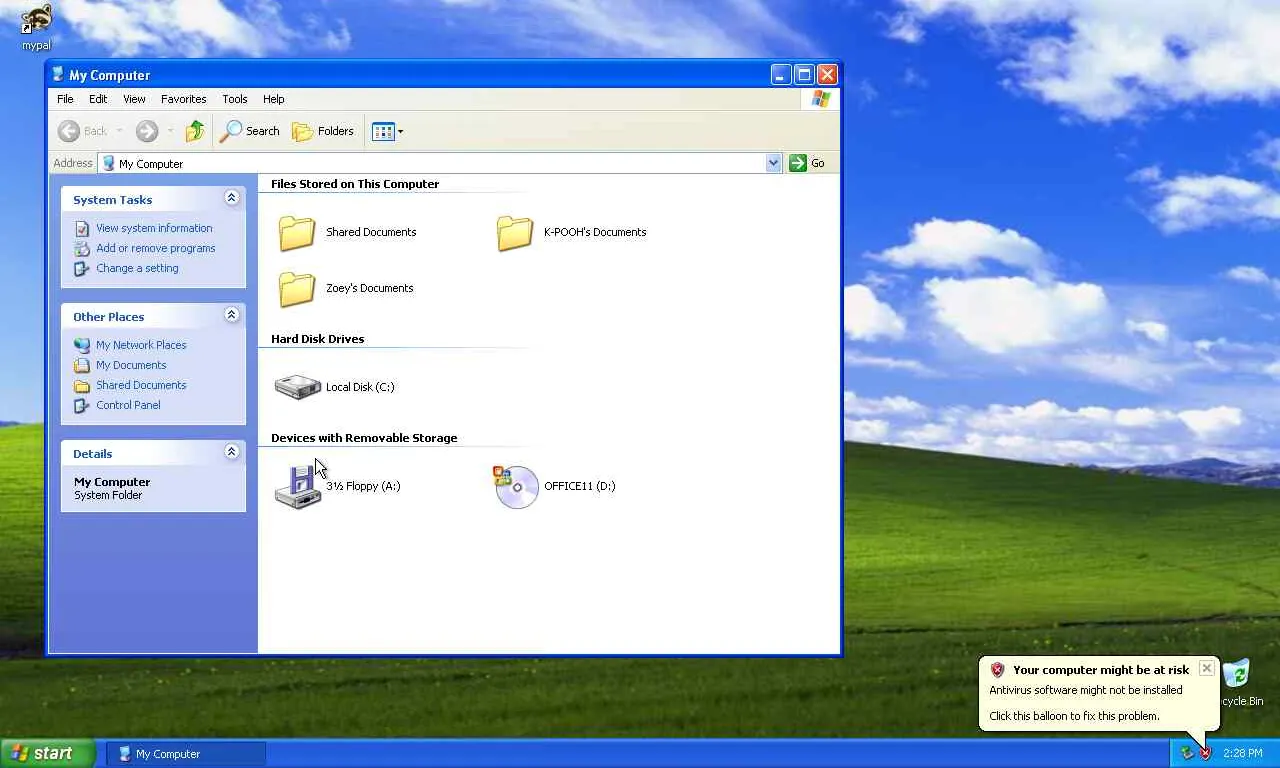Close the security warning balloon
Screen dimensions: 1280x768
[1206, 668]
